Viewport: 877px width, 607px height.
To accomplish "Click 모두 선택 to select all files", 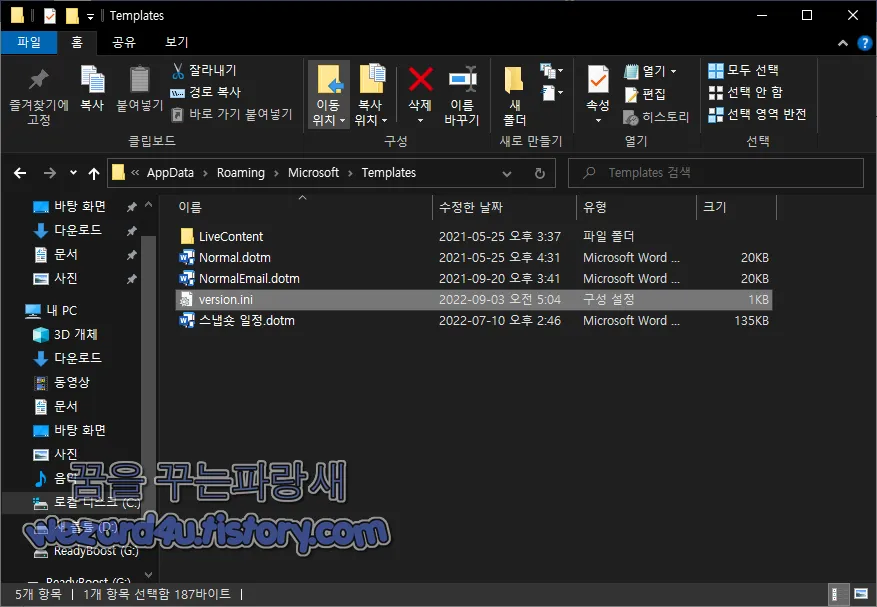I will pyautogui.click(x=745, y=70).
